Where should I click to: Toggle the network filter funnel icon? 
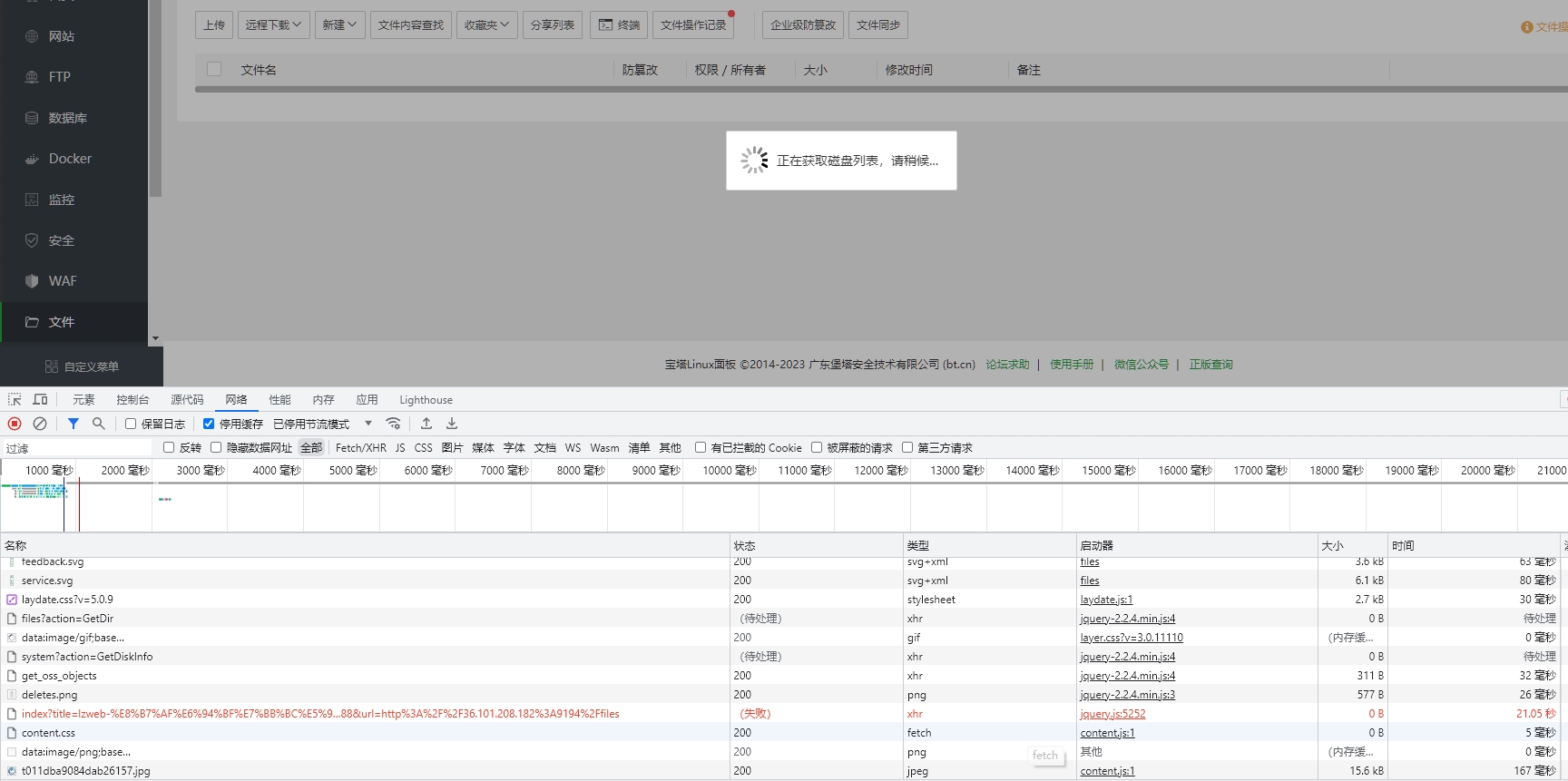tap(73, 424)
